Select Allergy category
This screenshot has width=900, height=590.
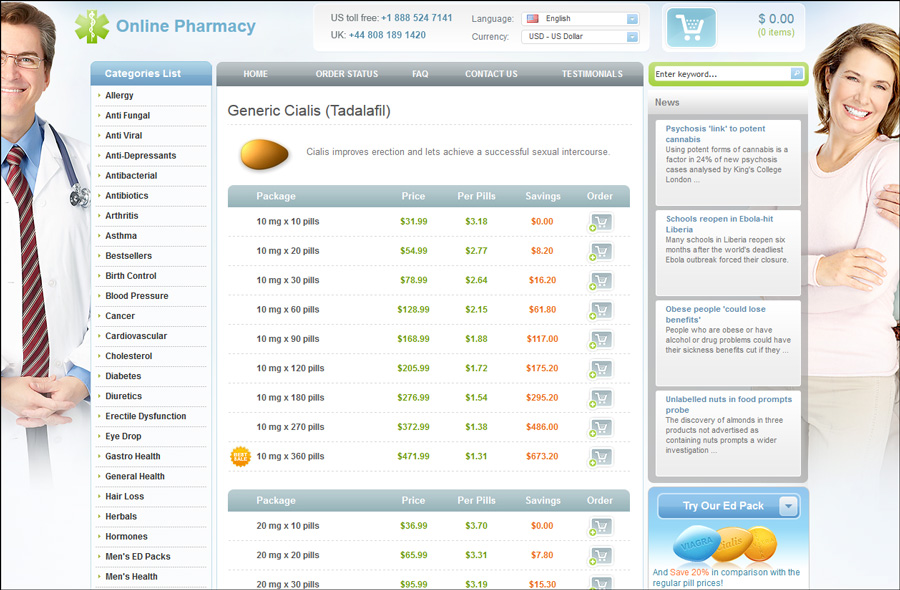point(119,95)
